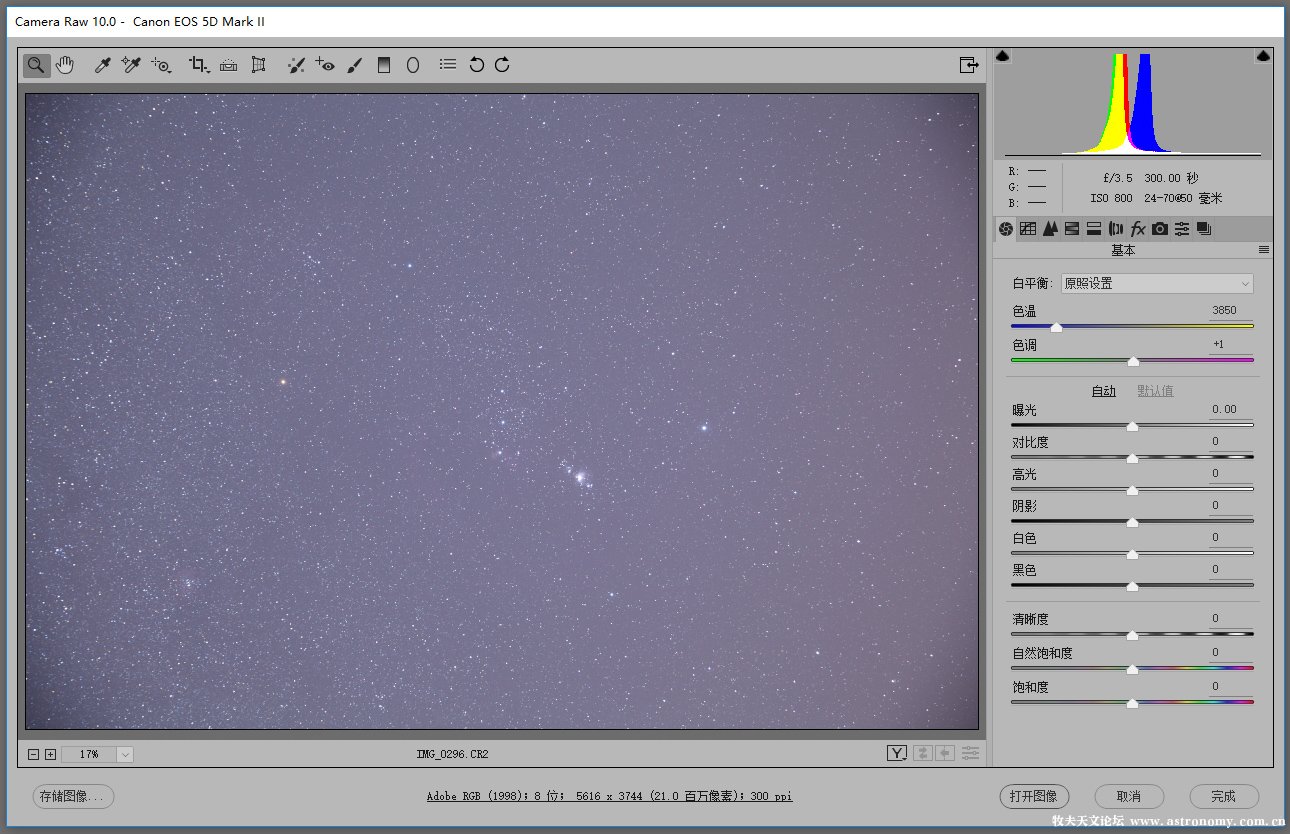
Task: Click the 白色 slider handle
Action: click(1132, 554)
